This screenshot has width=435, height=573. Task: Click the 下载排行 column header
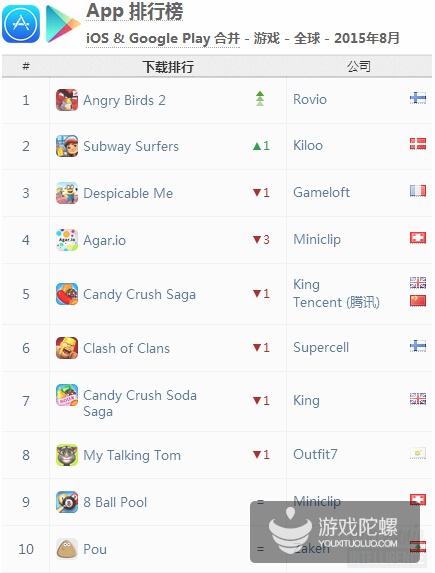coord(168,67)
